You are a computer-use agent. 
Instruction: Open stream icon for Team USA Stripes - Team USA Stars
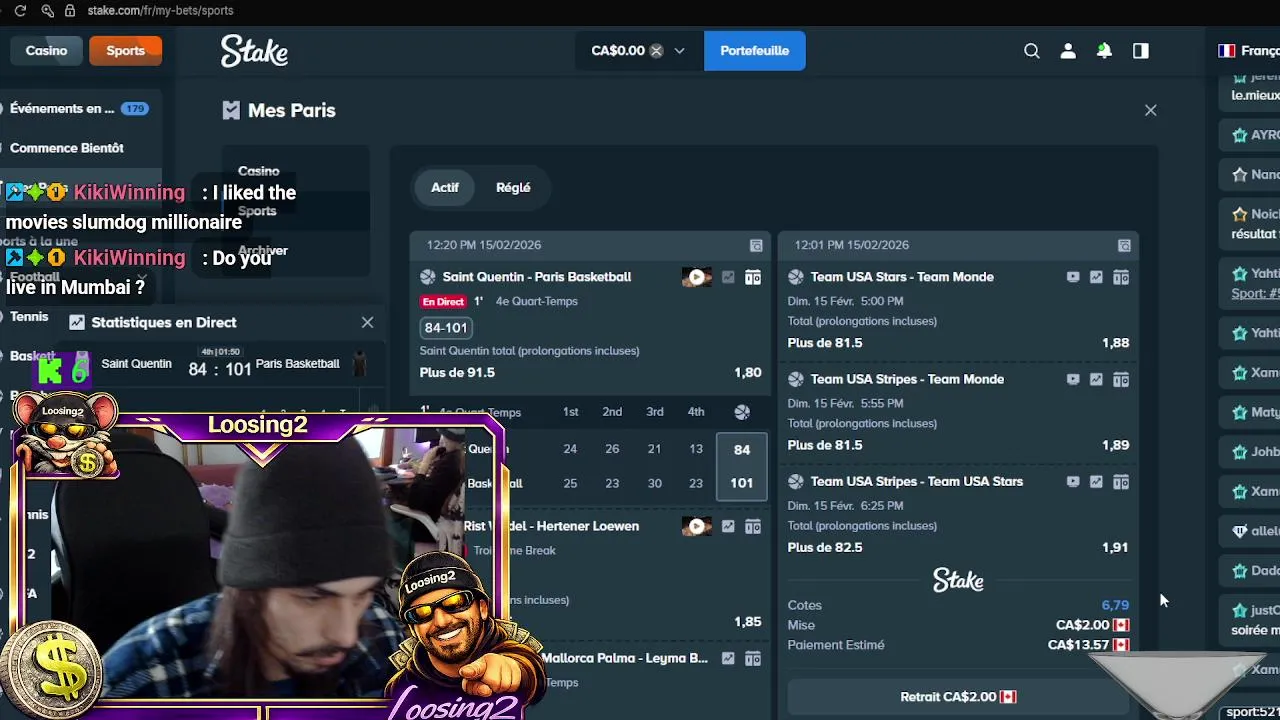1073,482
